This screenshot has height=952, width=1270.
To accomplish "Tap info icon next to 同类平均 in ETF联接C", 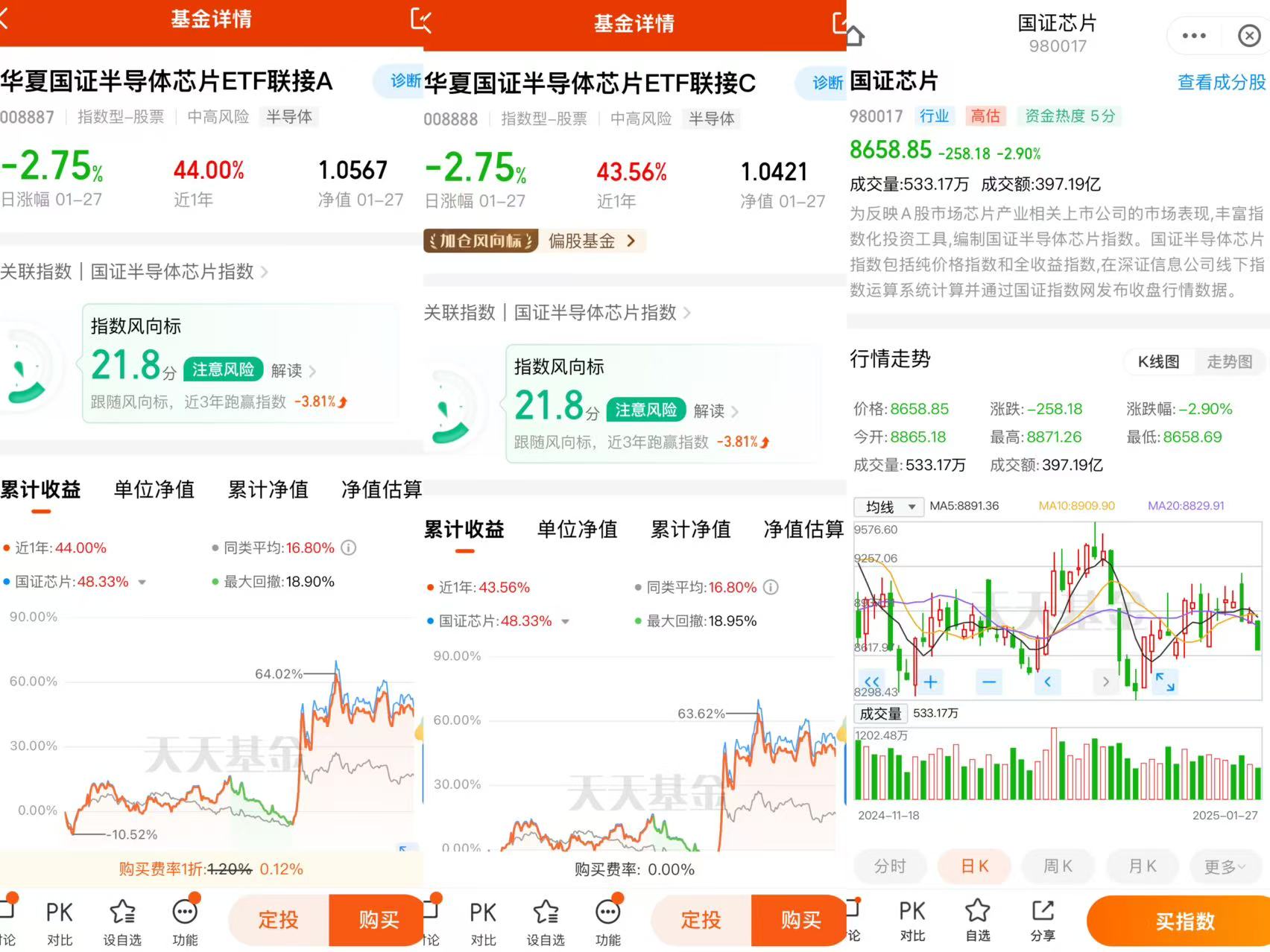I will [771, 588].
